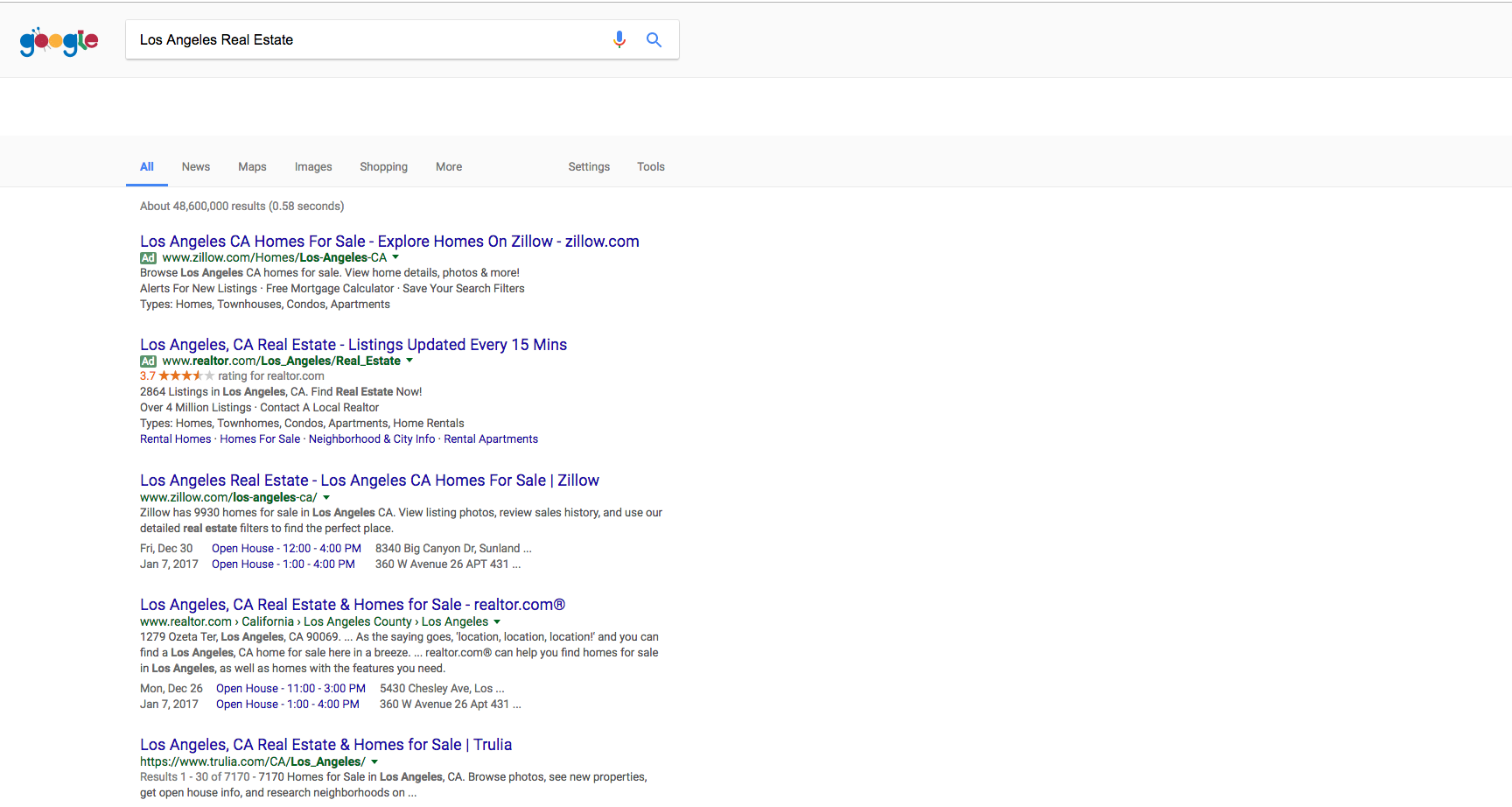Expand the zillow.com ad URL dropdown arrow

tap(395, 257)
